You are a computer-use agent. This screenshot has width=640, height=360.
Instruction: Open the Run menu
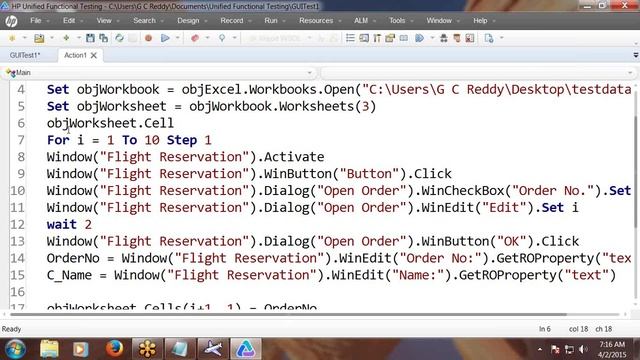pos(271,20)
